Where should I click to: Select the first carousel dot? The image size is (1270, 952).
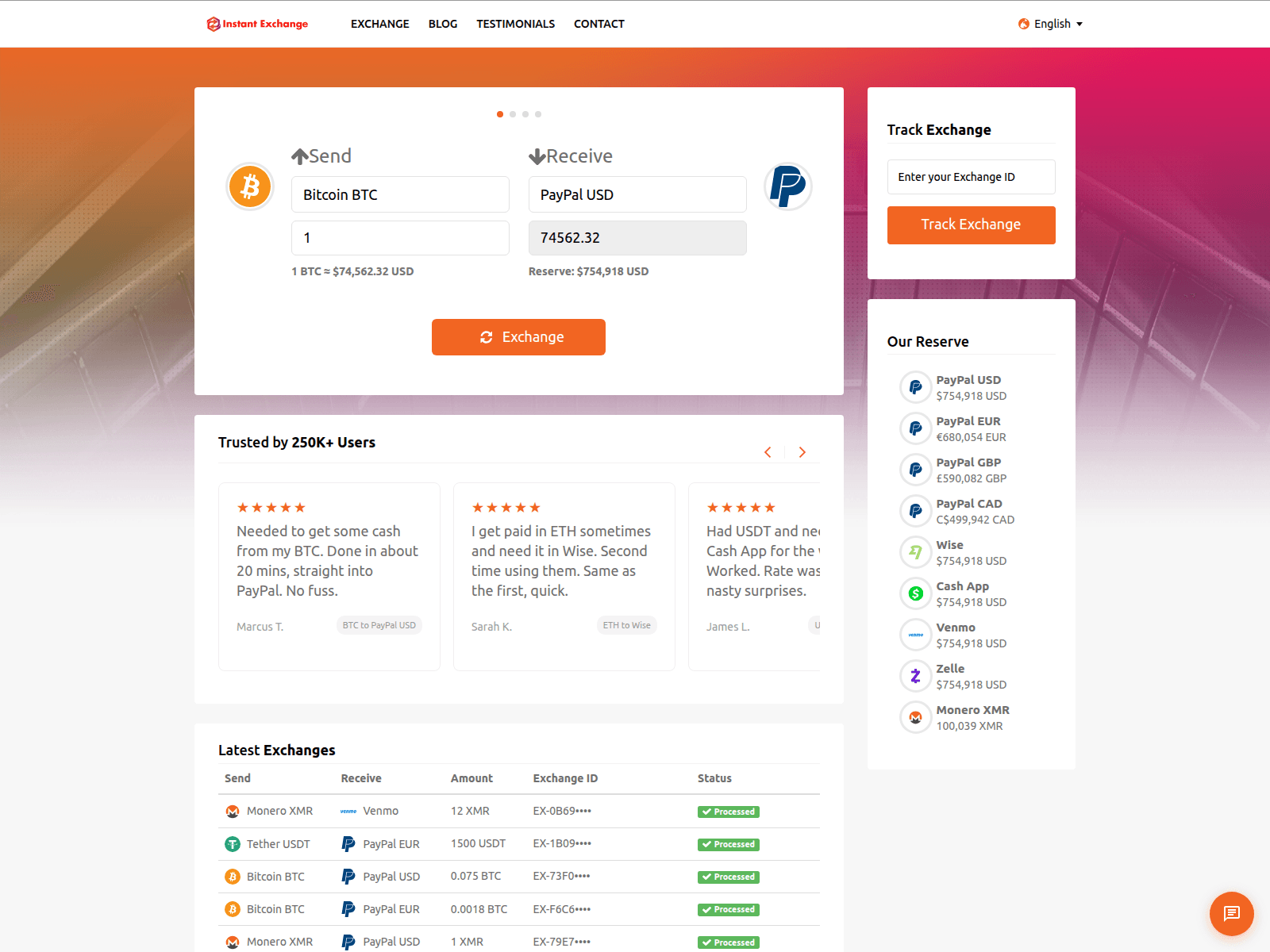click(x=500, y=114)
